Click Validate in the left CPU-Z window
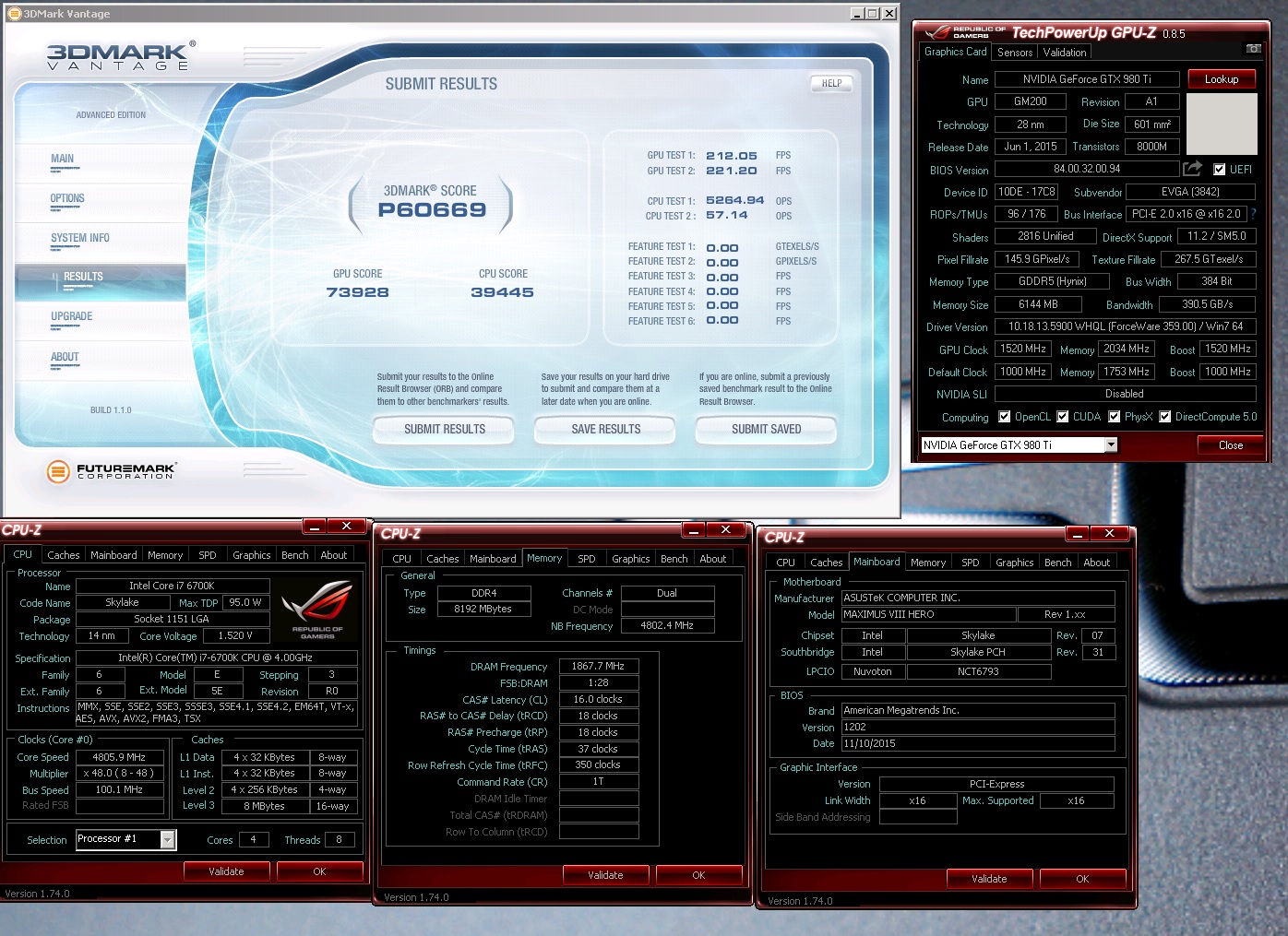Screen dimensions: 1288x936 pyautogui.click(x=226, y=871)
